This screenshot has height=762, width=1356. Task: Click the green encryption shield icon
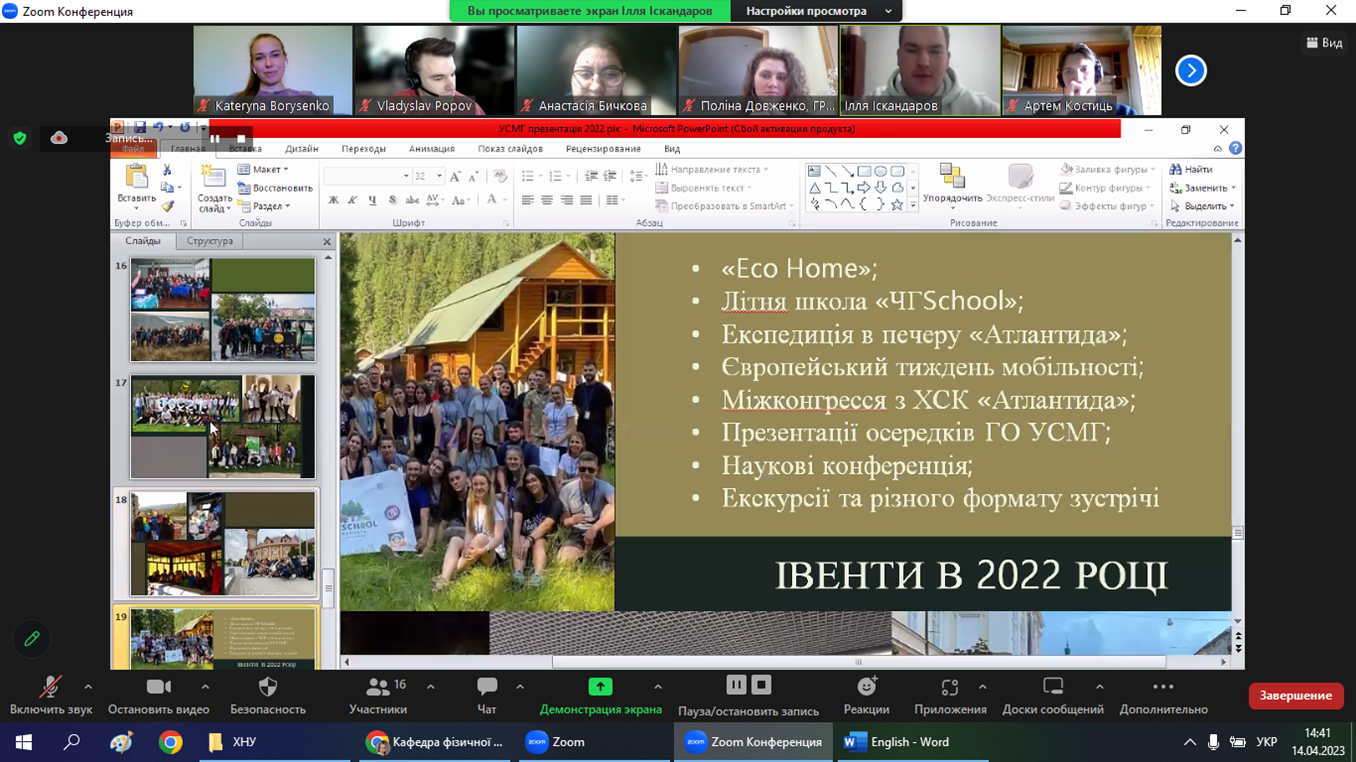tap(20, 138)
